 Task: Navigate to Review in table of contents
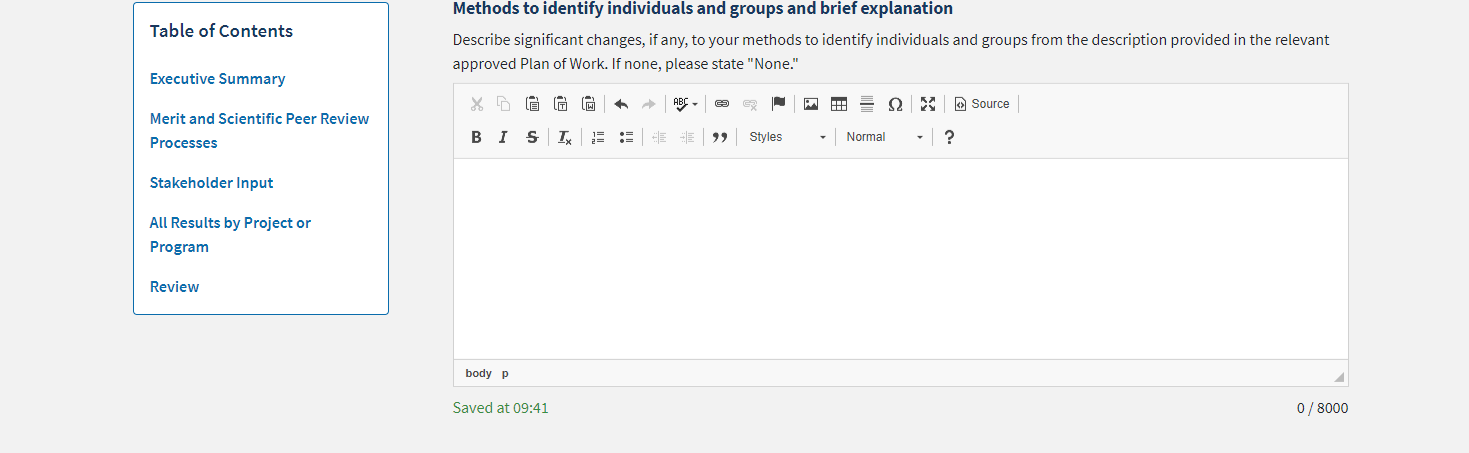pos(174,287)
